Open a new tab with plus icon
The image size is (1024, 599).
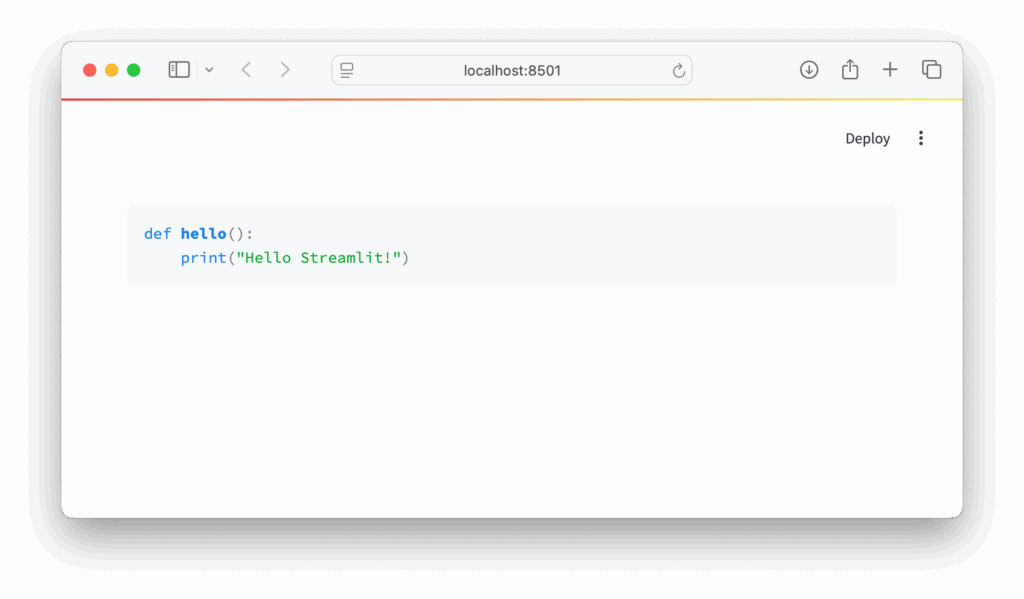(890, 70)
